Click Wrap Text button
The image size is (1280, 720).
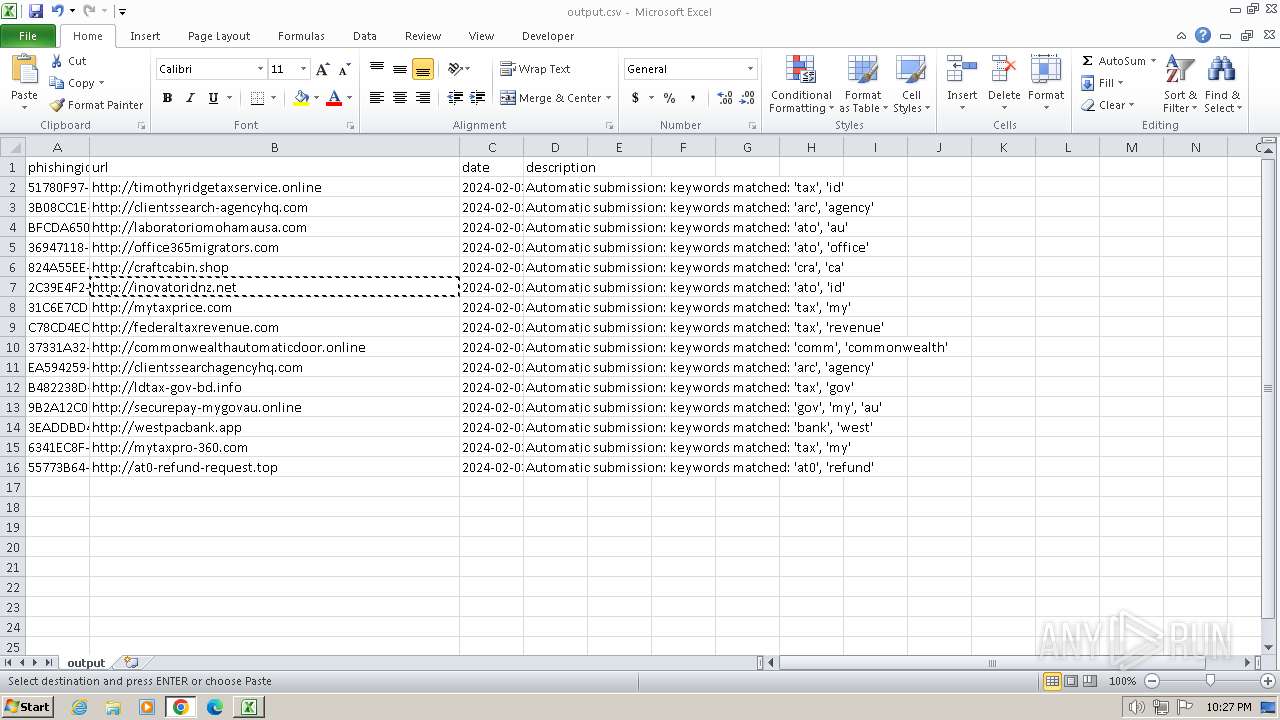click(536, 69)
